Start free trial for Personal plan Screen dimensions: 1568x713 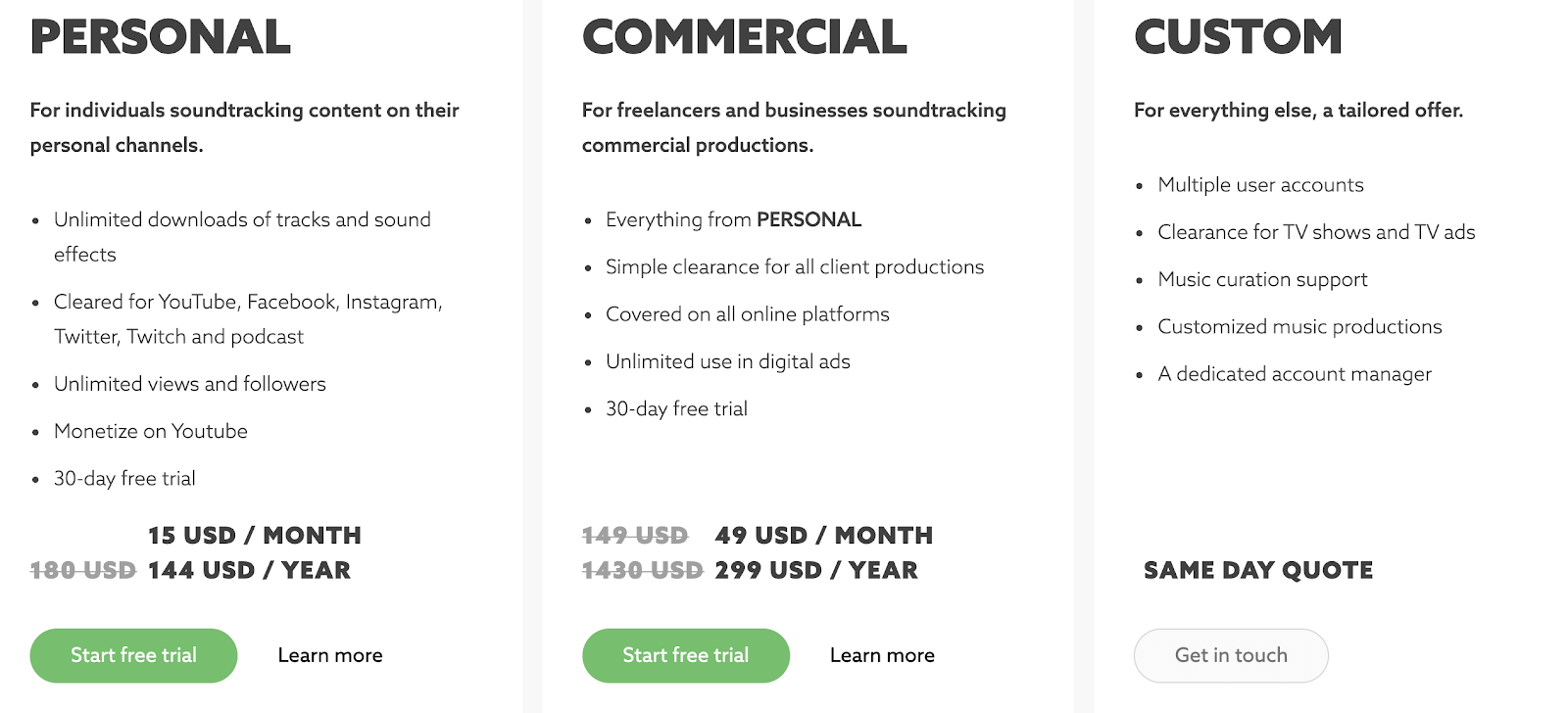point(133,655)
